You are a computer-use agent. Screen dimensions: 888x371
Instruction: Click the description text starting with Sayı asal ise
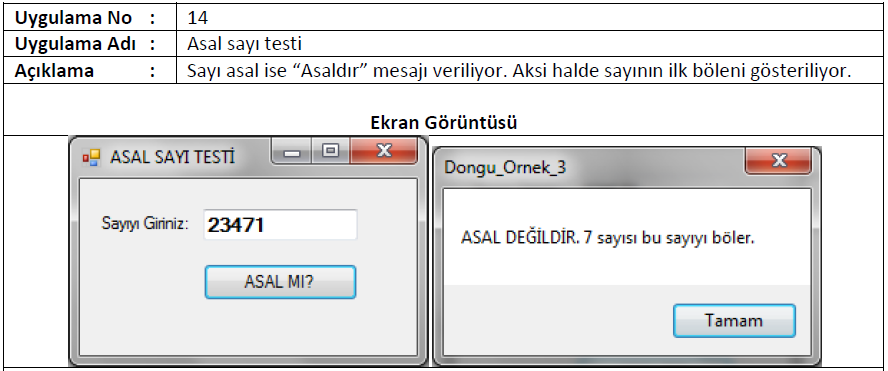coord(519,71)
